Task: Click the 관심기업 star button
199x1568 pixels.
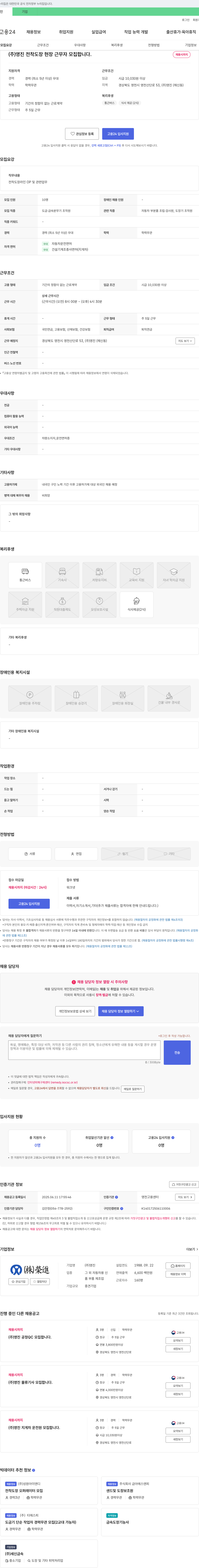Action: click(18, 1281)
